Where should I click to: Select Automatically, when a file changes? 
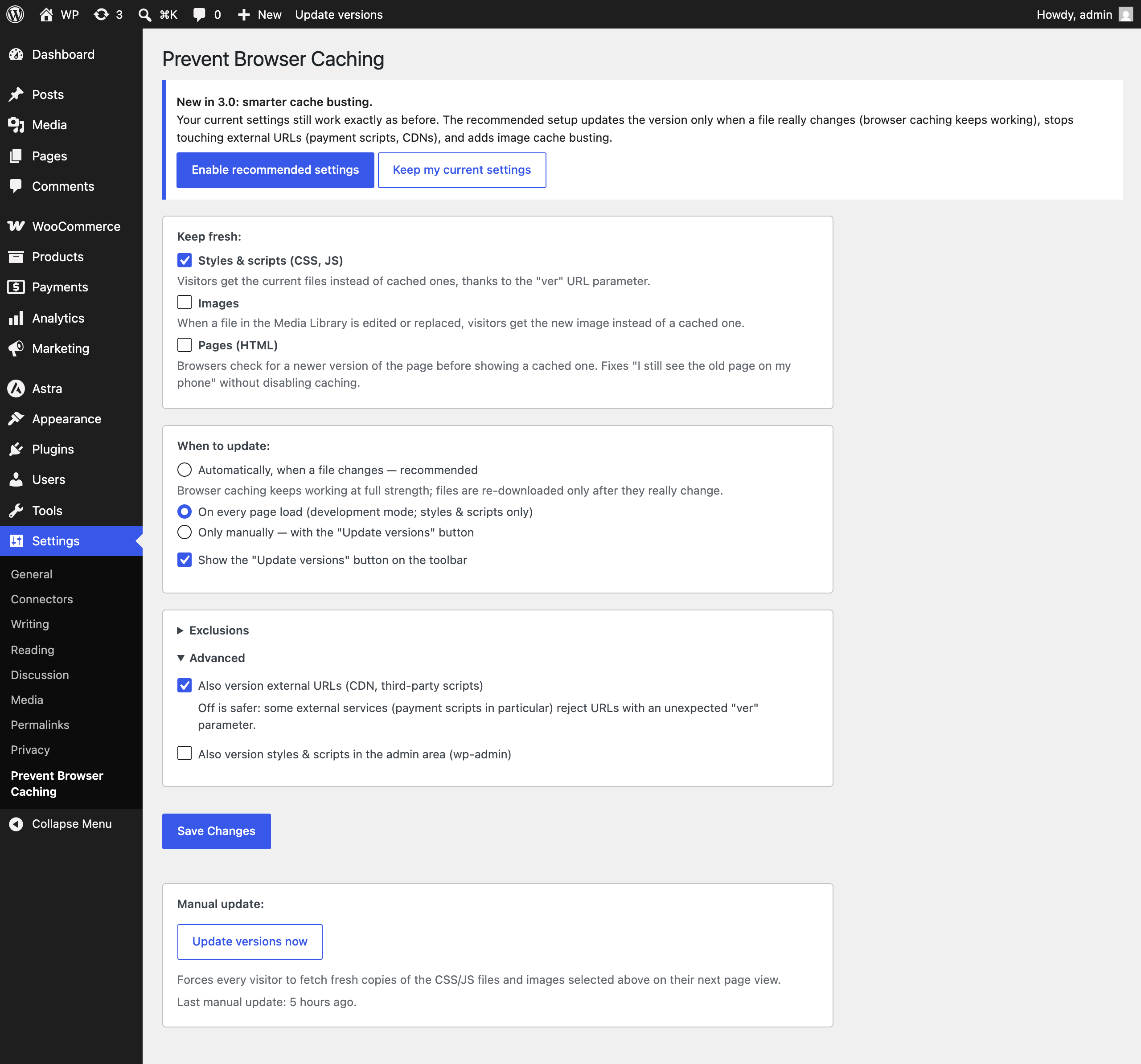coord(184,470)
